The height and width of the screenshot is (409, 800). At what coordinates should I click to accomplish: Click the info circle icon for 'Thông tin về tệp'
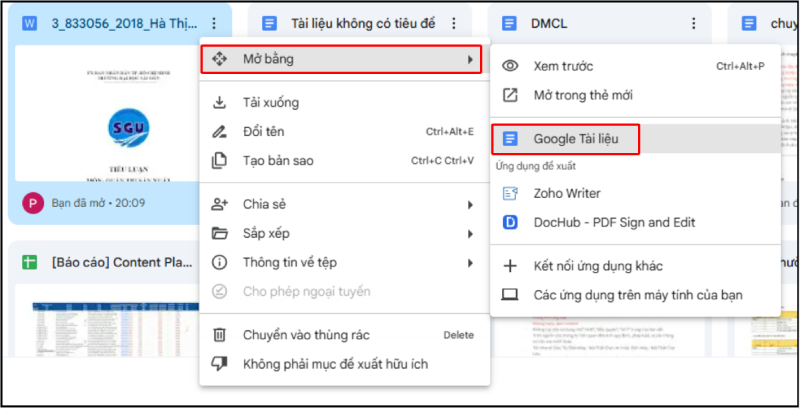coord(219,263)
